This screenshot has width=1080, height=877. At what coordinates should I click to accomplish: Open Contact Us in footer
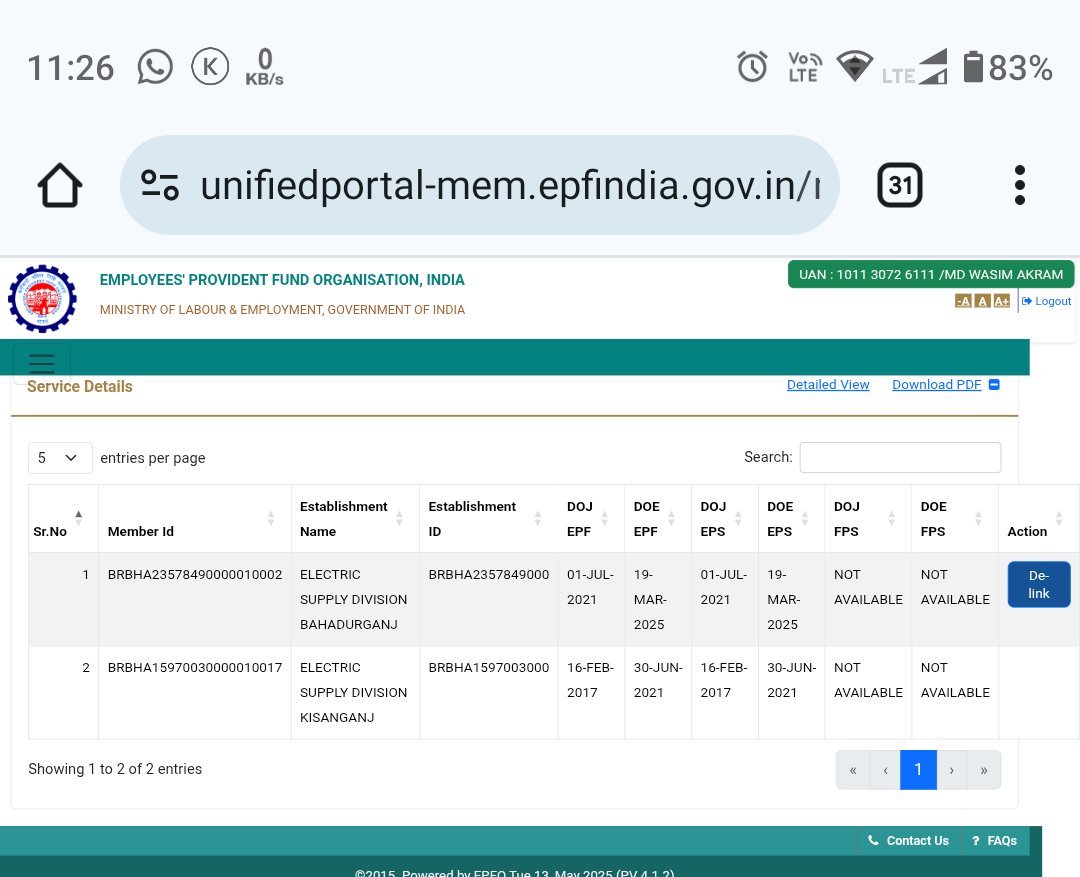pos(908,840)
